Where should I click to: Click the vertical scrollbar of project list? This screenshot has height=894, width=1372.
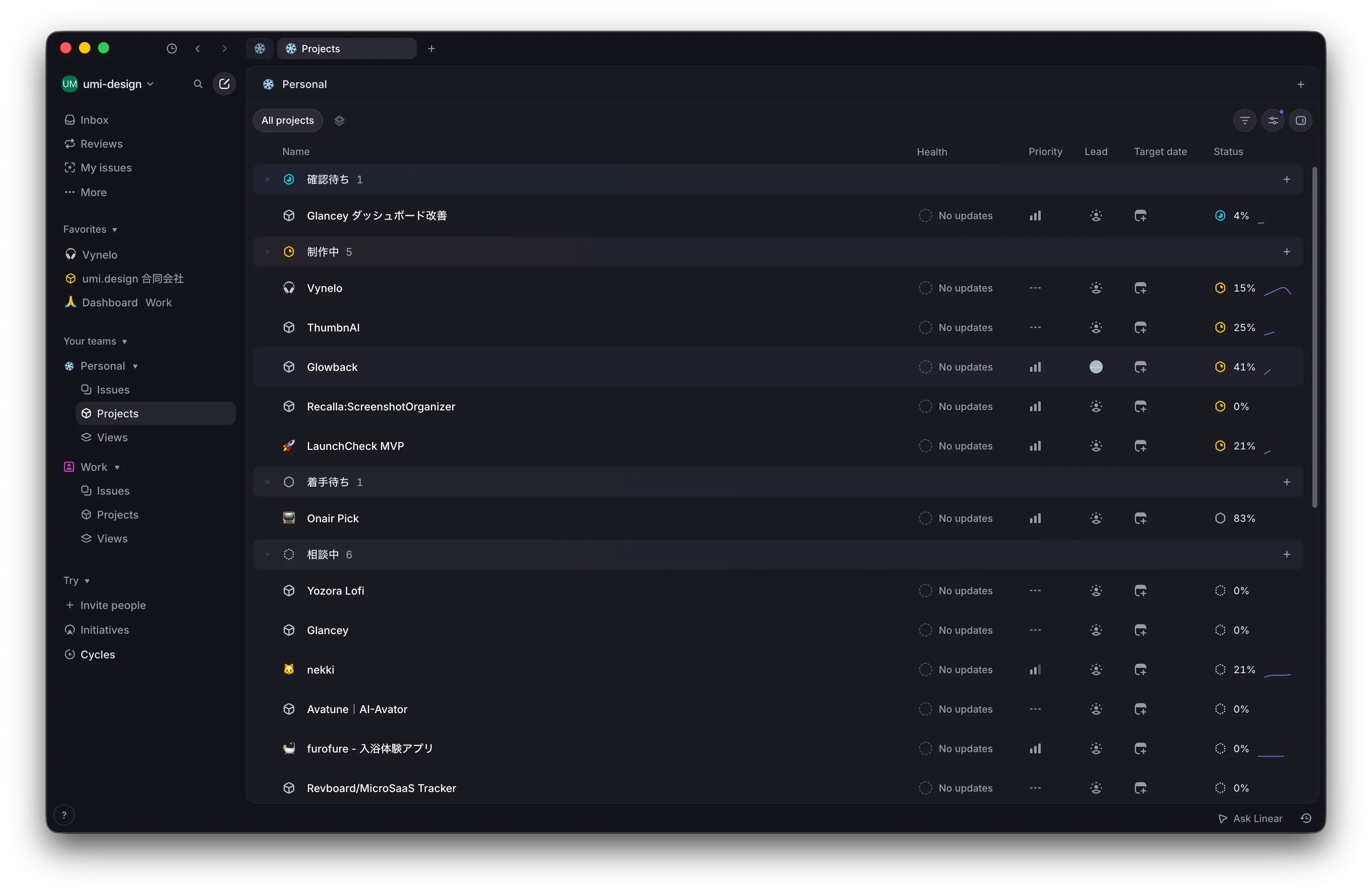pos(1315,338)
